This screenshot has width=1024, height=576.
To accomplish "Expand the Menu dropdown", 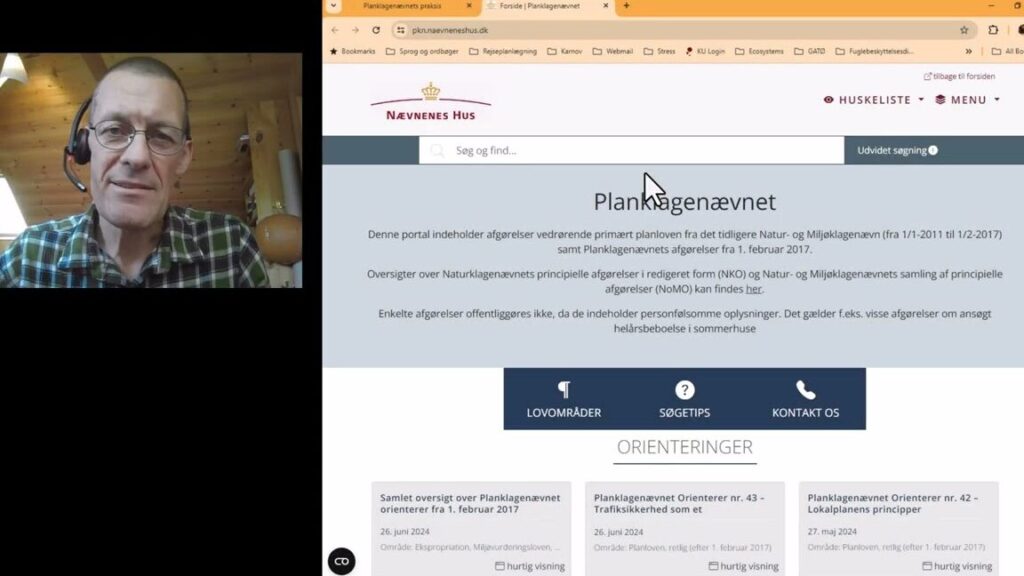I will coord(968,100).
